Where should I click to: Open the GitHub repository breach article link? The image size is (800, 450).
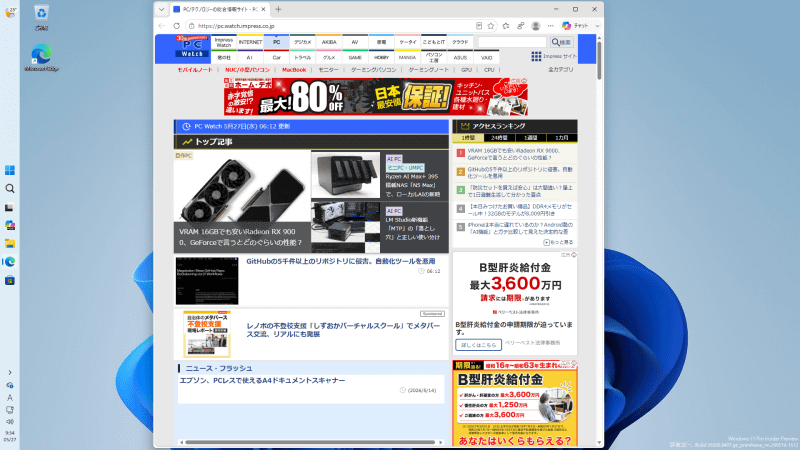coord(341,261)
